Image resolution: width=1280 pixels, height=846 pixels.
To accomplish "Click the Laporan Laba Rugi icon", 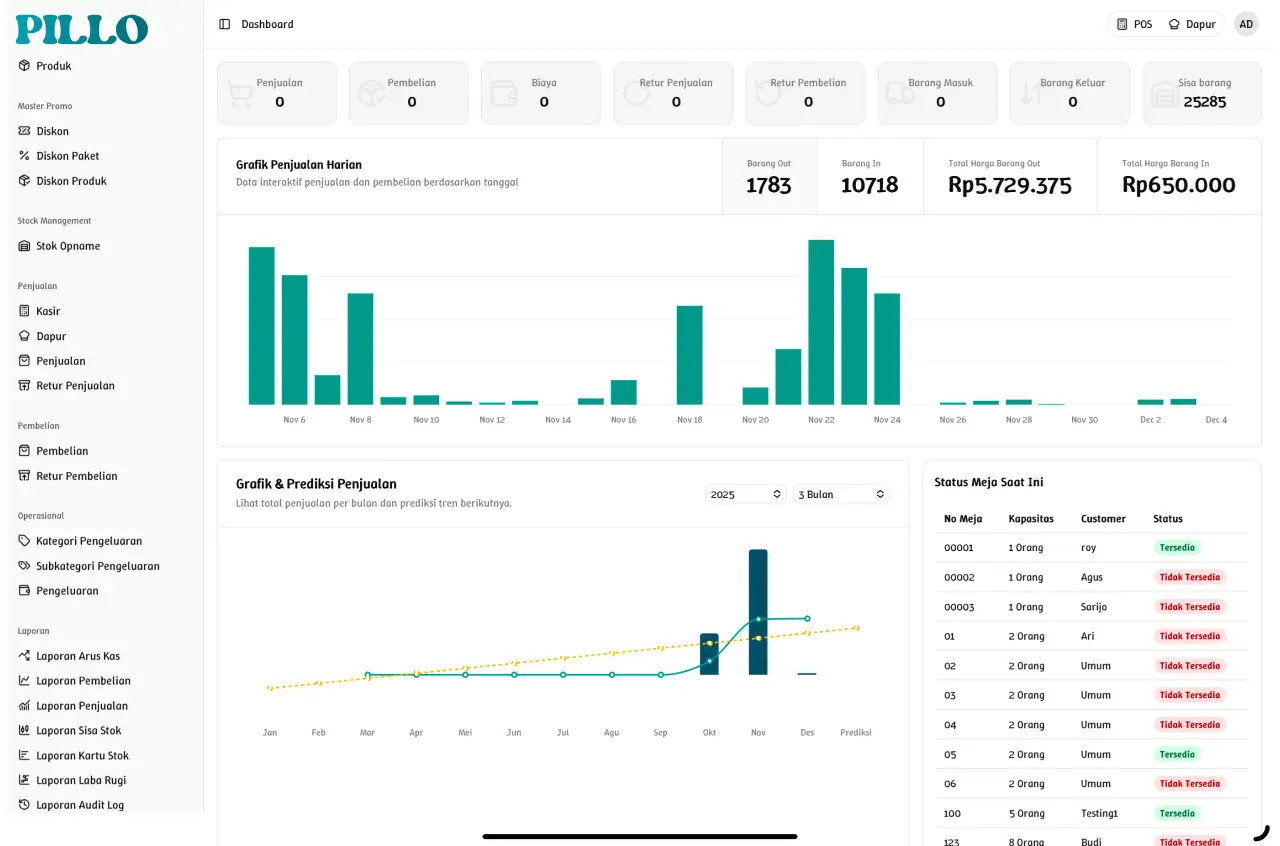I will pyautogui.click(x=25, y=780).
